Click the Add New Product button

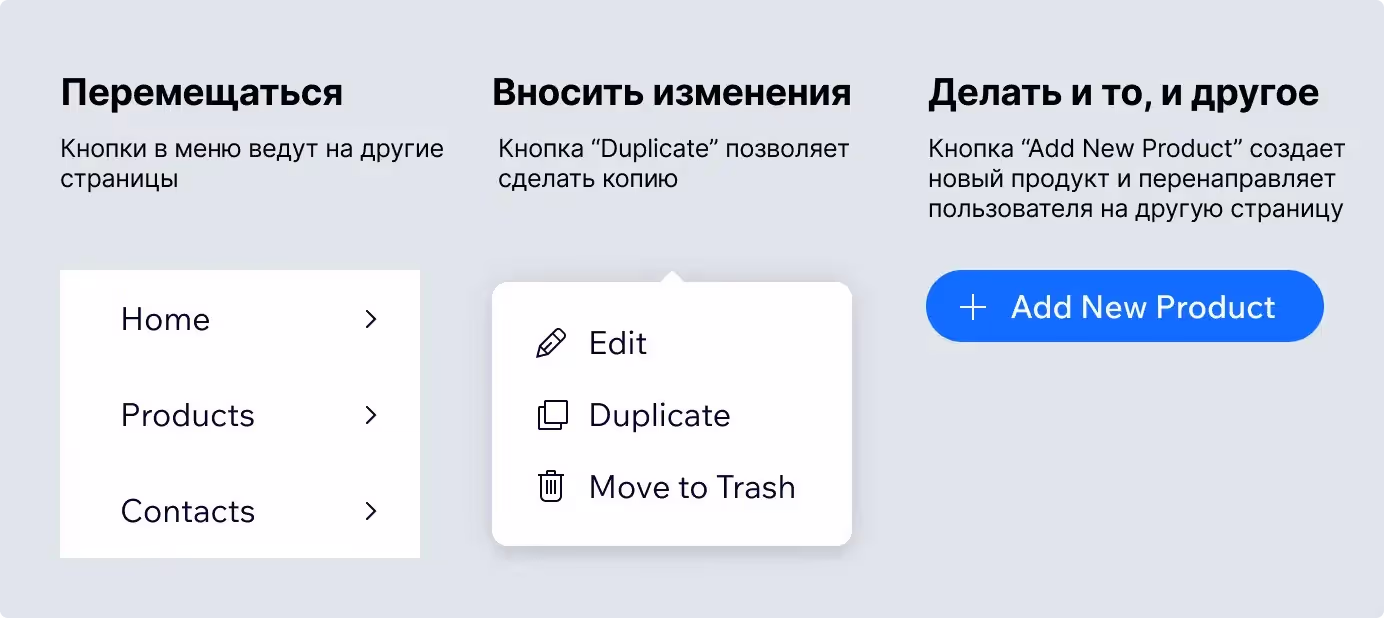click(x=1125, y=306)
